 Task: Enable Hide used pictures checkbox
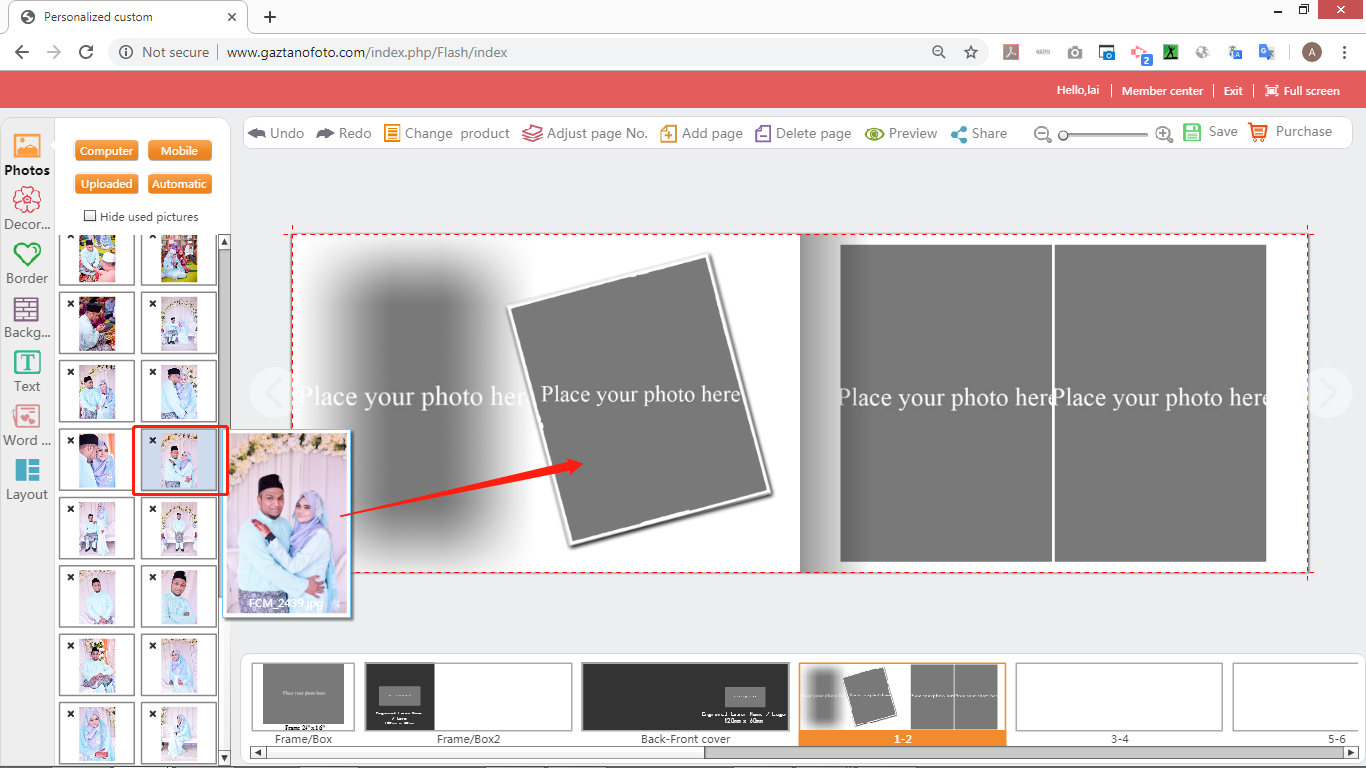point(90,216)
